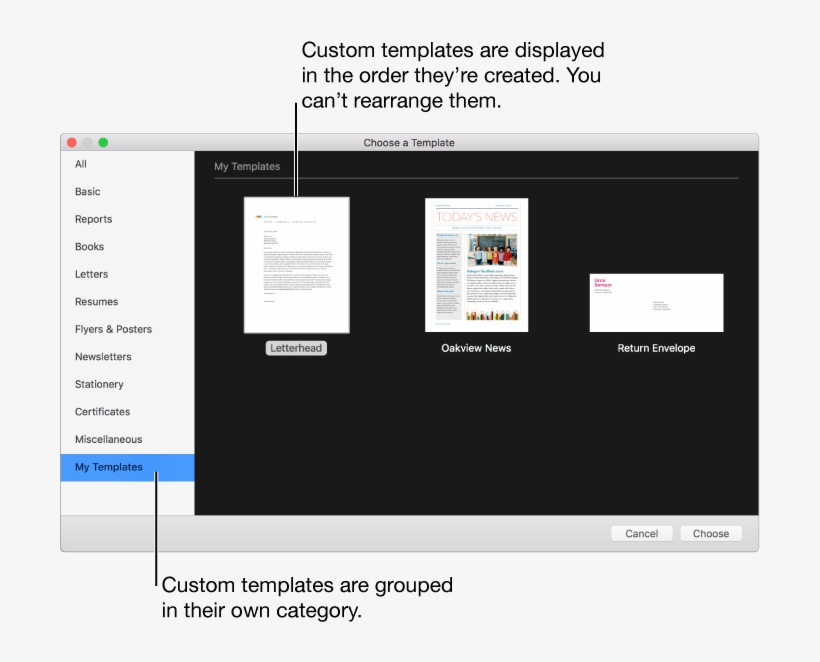Click the green zoom window button
This screenshot has width=820, height=662.
click(x=102, y=143)
